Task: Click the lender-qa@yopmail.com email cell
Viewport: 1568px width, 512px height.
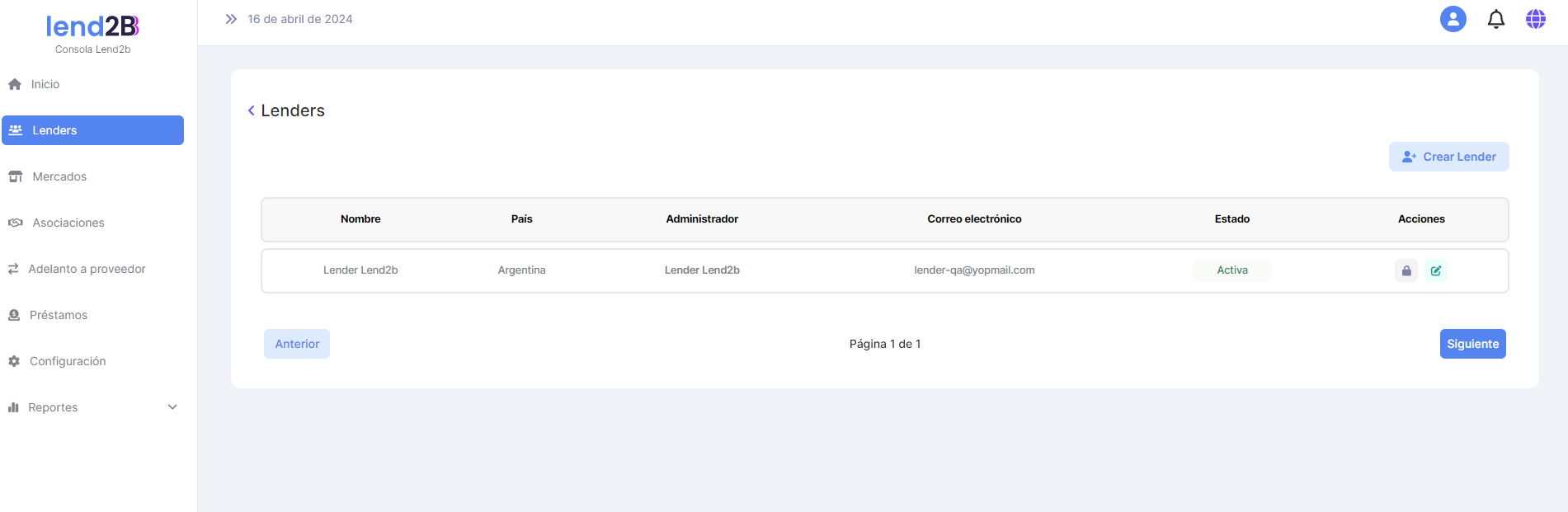Action: tap(974, 270)
